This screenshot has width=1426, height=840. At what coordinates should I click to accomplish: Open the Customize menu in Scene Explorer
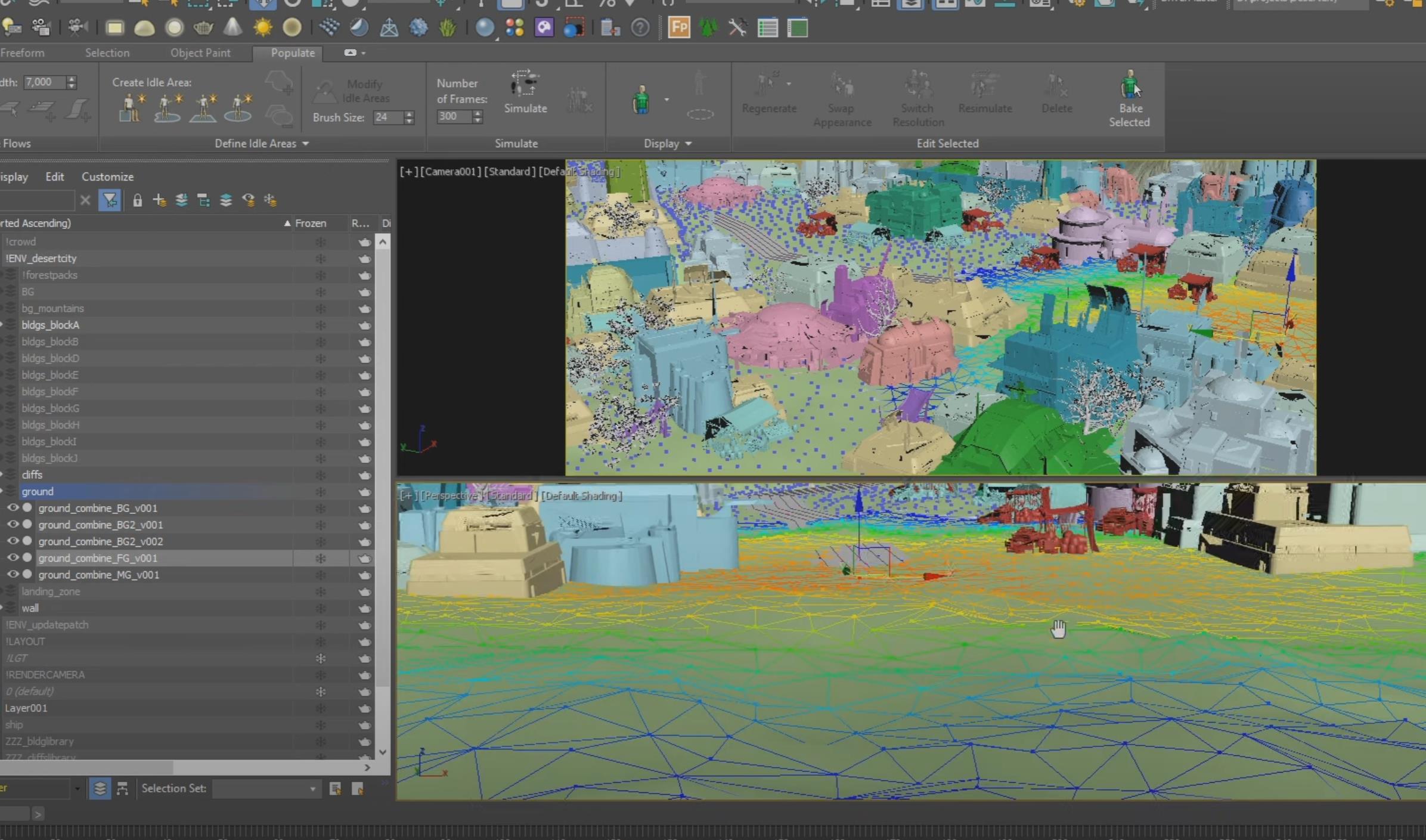tap(107, 176)
